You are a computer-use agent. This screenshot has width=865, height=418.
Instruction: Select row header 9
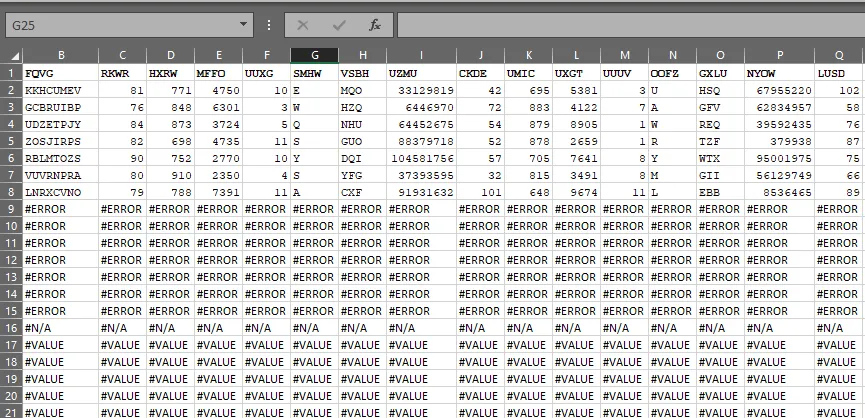(11, 209)
